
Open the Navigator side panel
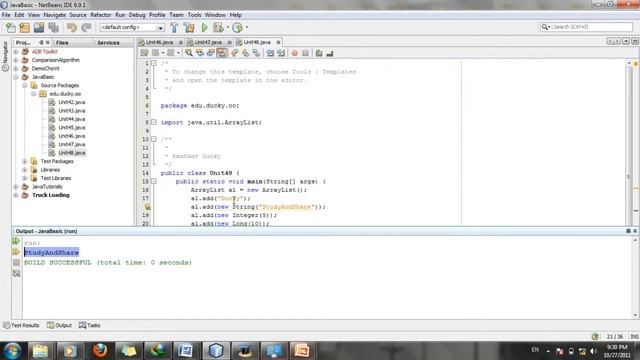tap(5, 57)
